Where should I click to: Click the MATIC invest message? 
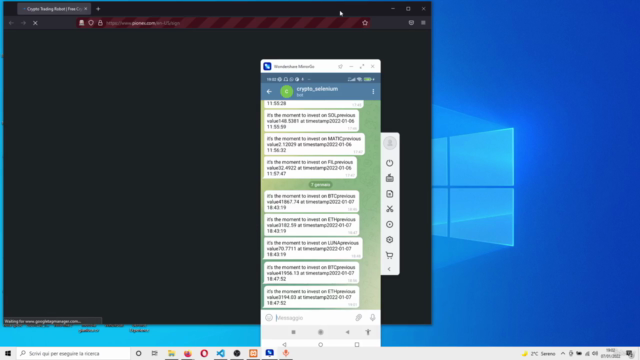coord(314,144)
